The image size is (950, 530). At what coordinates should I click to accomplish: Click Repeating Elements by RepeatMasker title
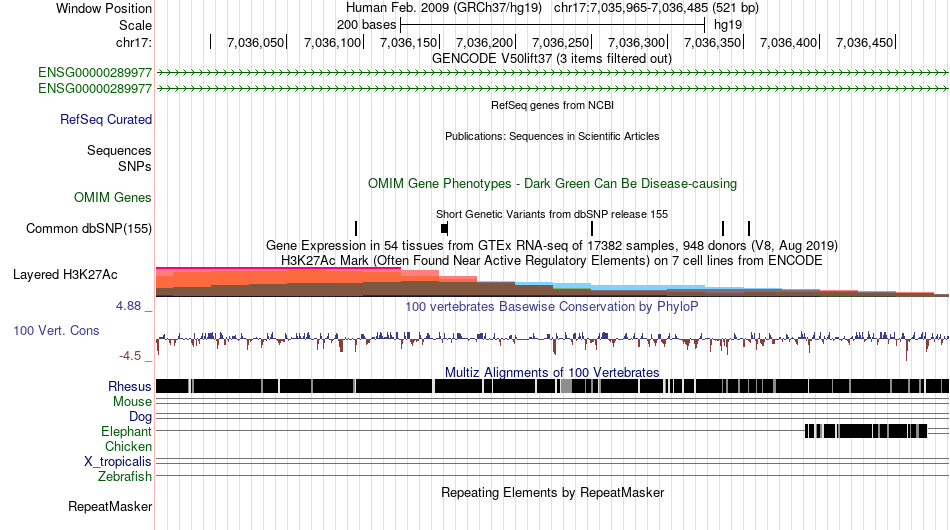click(x=553, y=492)
